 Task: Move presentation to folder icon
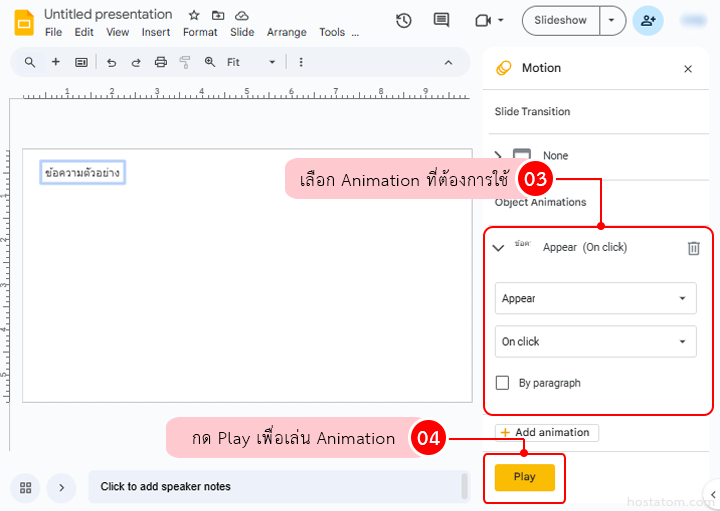tap(218, 16)
